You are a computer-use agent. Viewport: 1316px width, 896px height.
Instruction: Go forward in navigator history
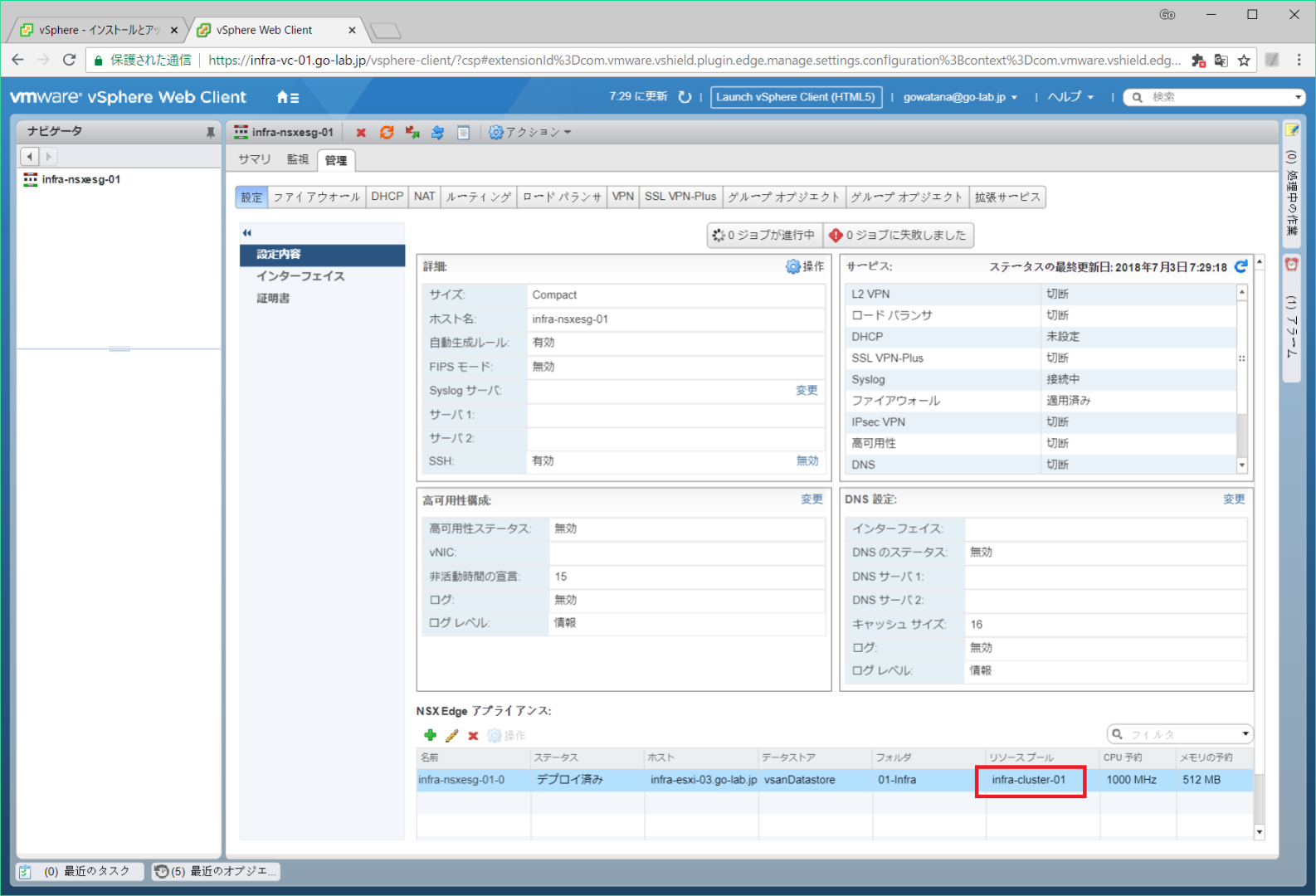[x=48, y=156]
